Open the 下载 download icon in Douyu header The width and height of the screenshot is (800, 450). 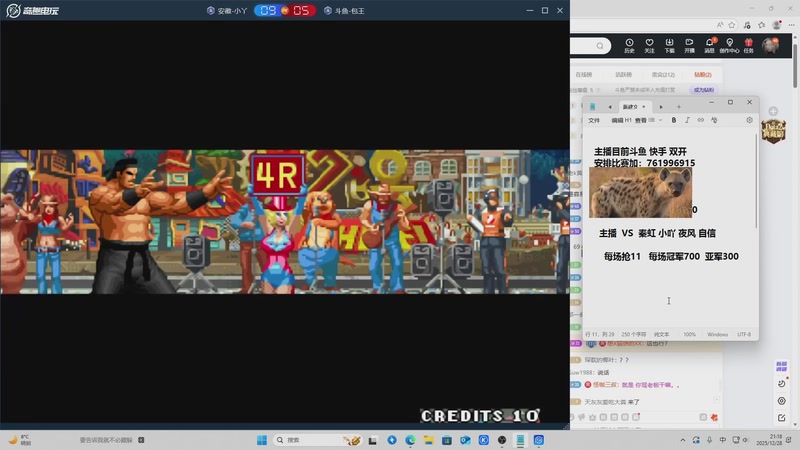pyautogui.click(x=669, y=45)
